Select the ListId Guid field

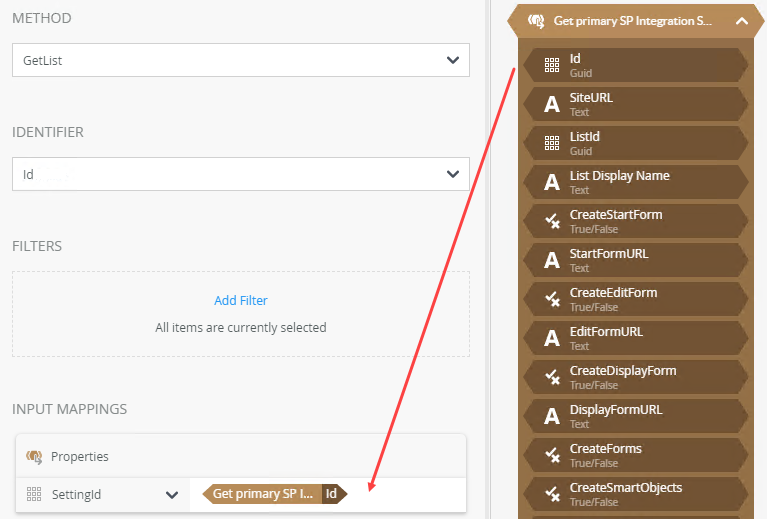click(x=636, y=143)
